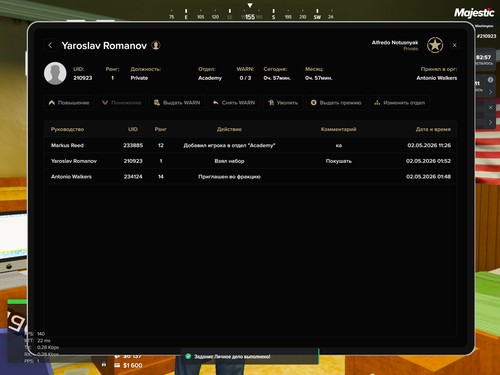Click the UID column header in table
The height and width of the screenshot is (375, 500).
coord(133,129)
